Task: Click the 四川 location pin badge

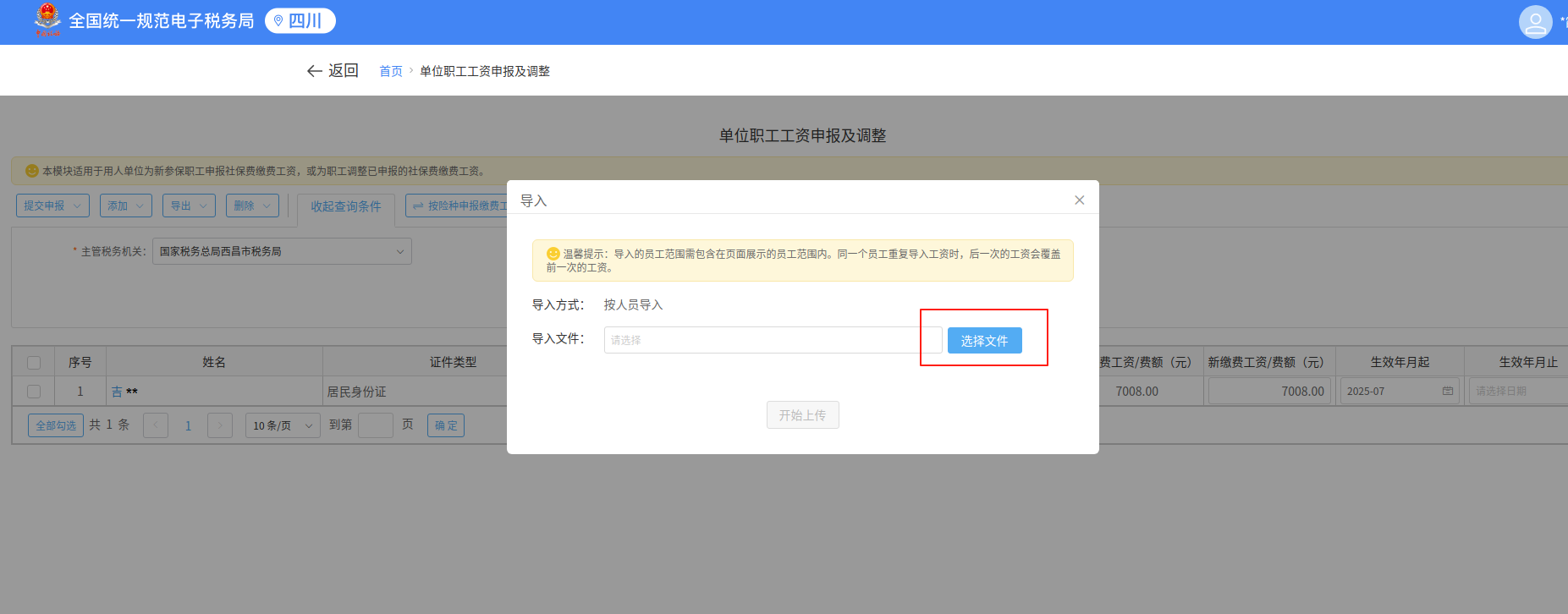Action: (x=300, y=21)
